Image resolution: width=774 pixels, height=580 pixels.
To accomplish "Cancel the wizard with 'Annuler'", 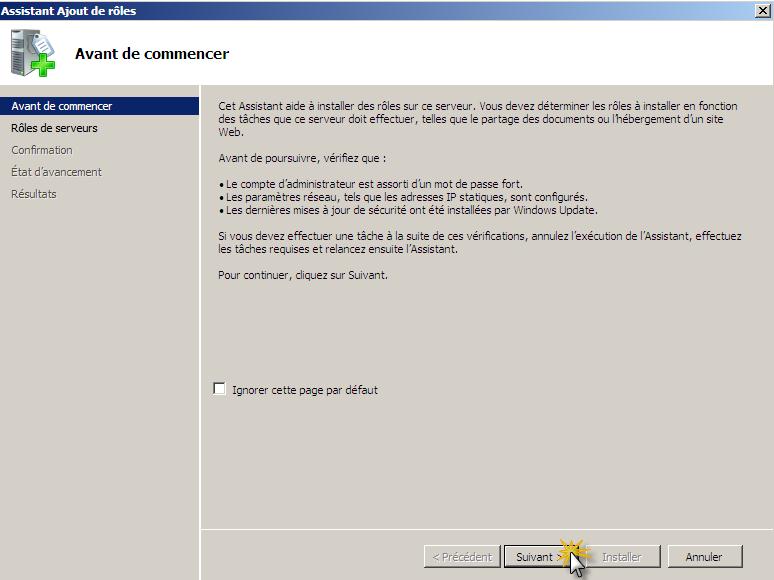I will point(704,557).
